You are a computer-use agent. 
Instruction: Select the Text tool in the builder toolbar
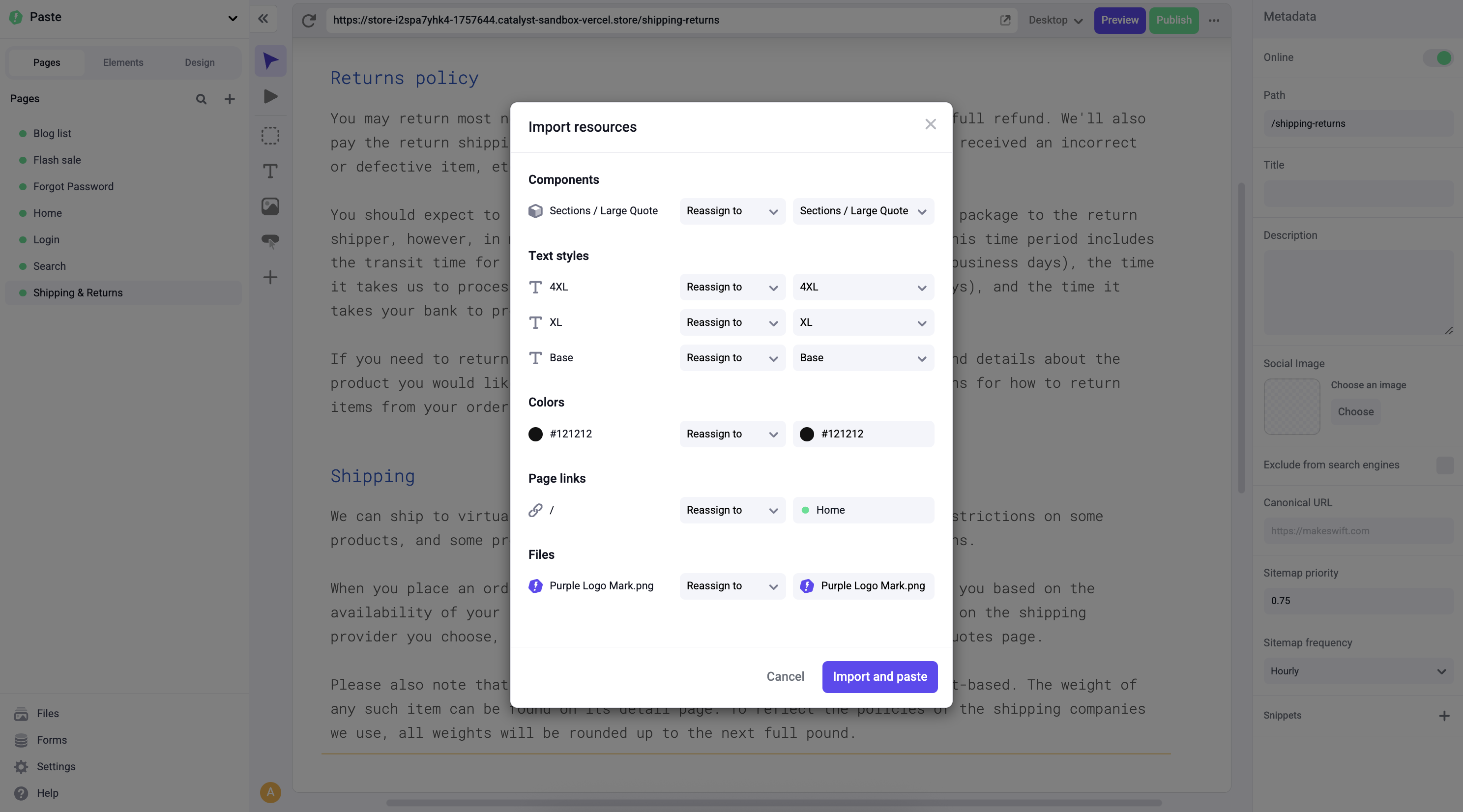pos(270,171)
